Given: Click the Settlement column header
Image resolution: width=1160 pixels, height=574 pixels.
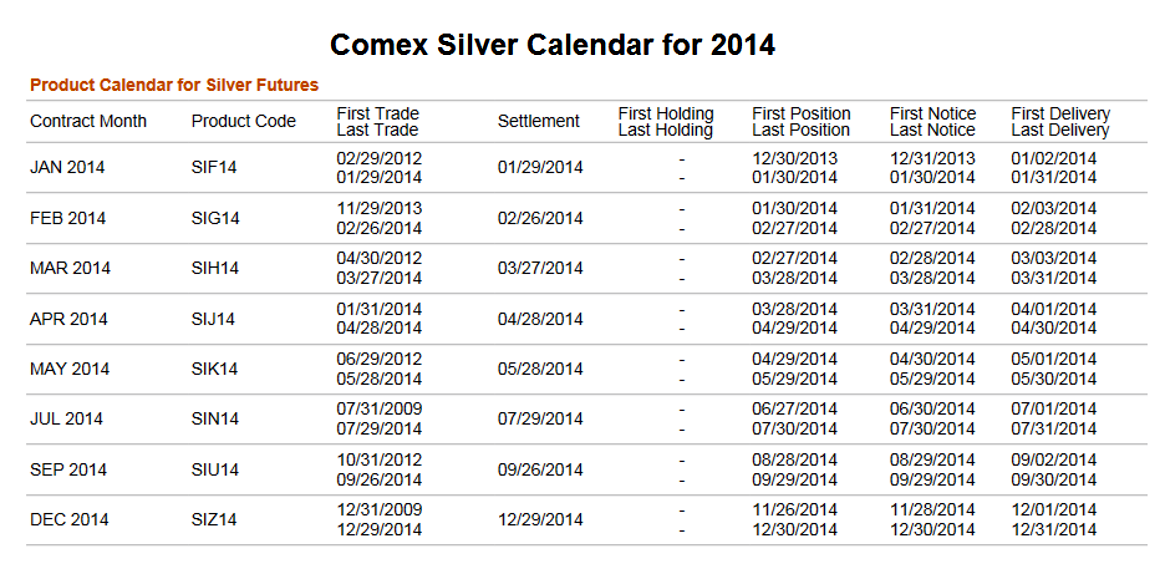Looking at the screenshot, I should click(x=539, y=121).
